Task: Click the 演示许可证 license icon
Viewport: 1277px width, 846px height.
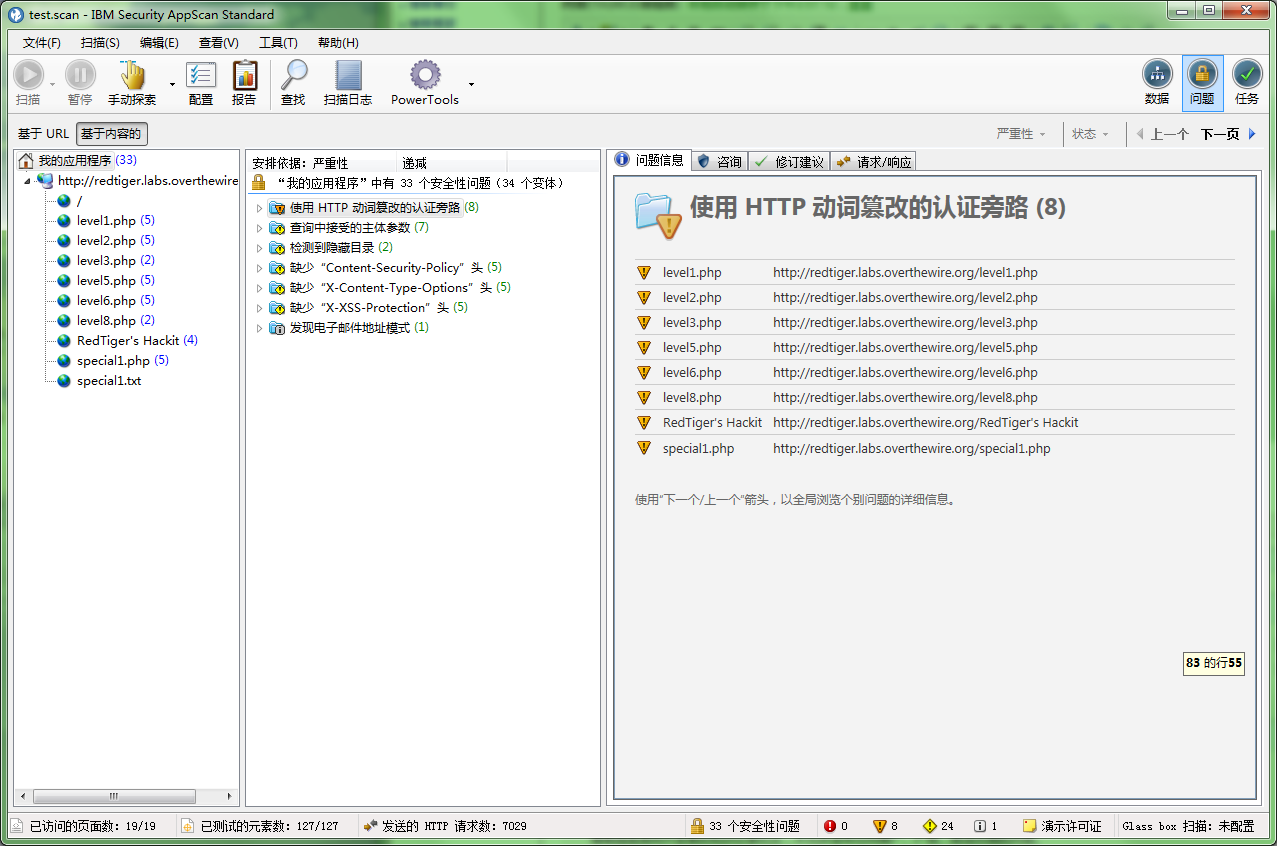Action: point(1030,826)
